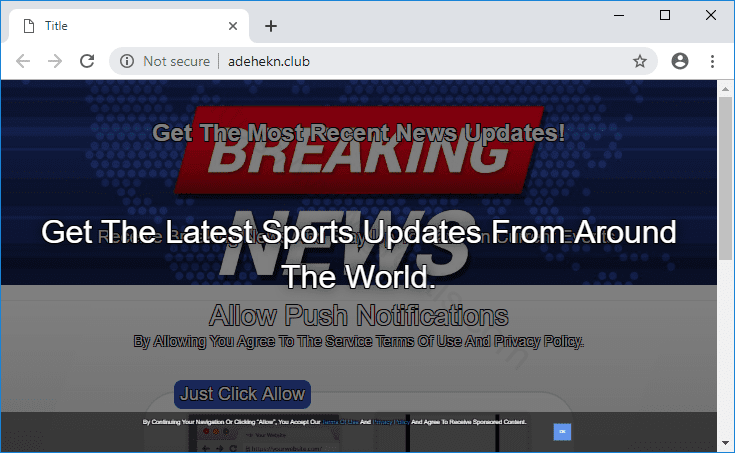The height and width of the screenshot is (453, 735).
Task: Reload the current page
Action: [87, 61]
